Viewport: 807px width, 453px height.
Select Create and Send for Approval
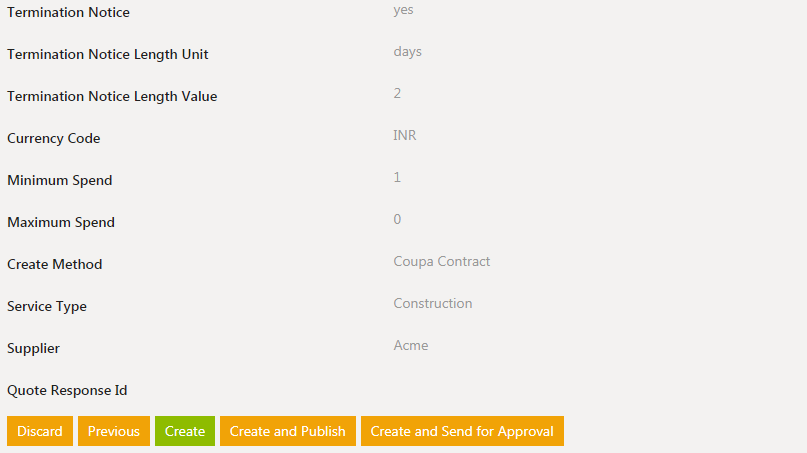pos(462,431)
